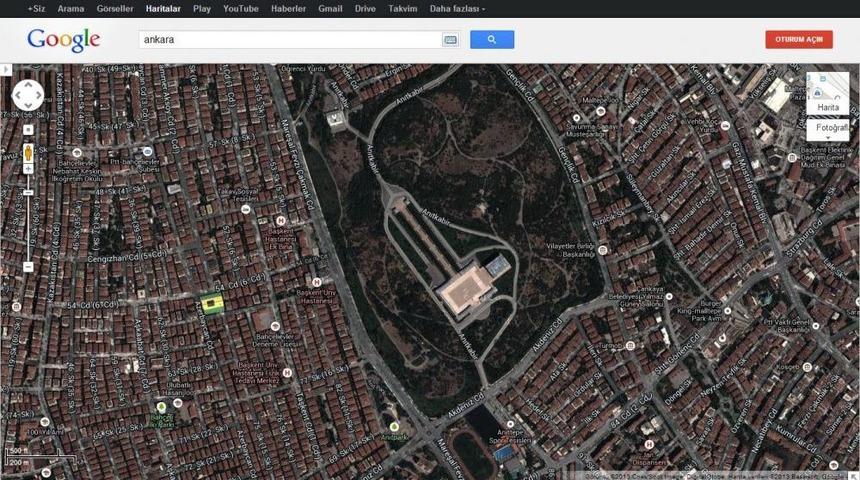This screenshot has height=480, width=860.
Task: Click the Vilayetler Birliği Başkanlığı marker
Action: point(602,250)
